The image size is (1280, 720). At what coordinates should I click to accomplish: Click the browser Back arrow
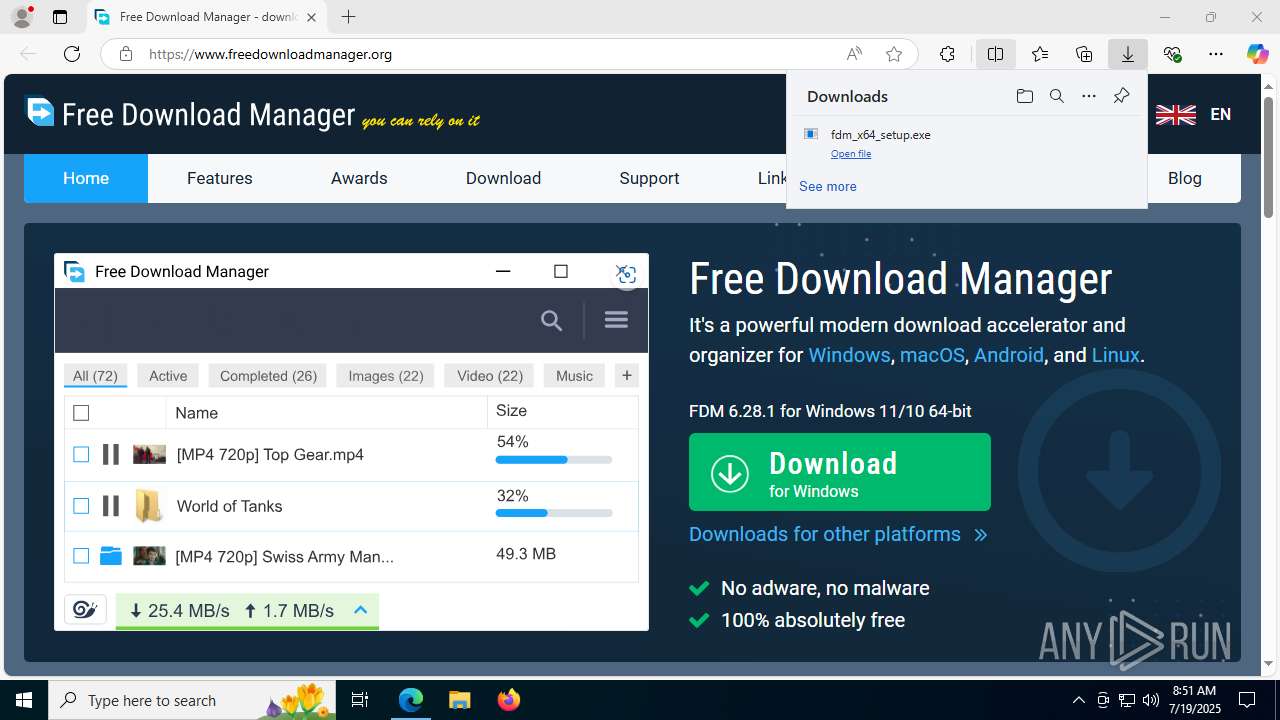[x=28, y=54]
